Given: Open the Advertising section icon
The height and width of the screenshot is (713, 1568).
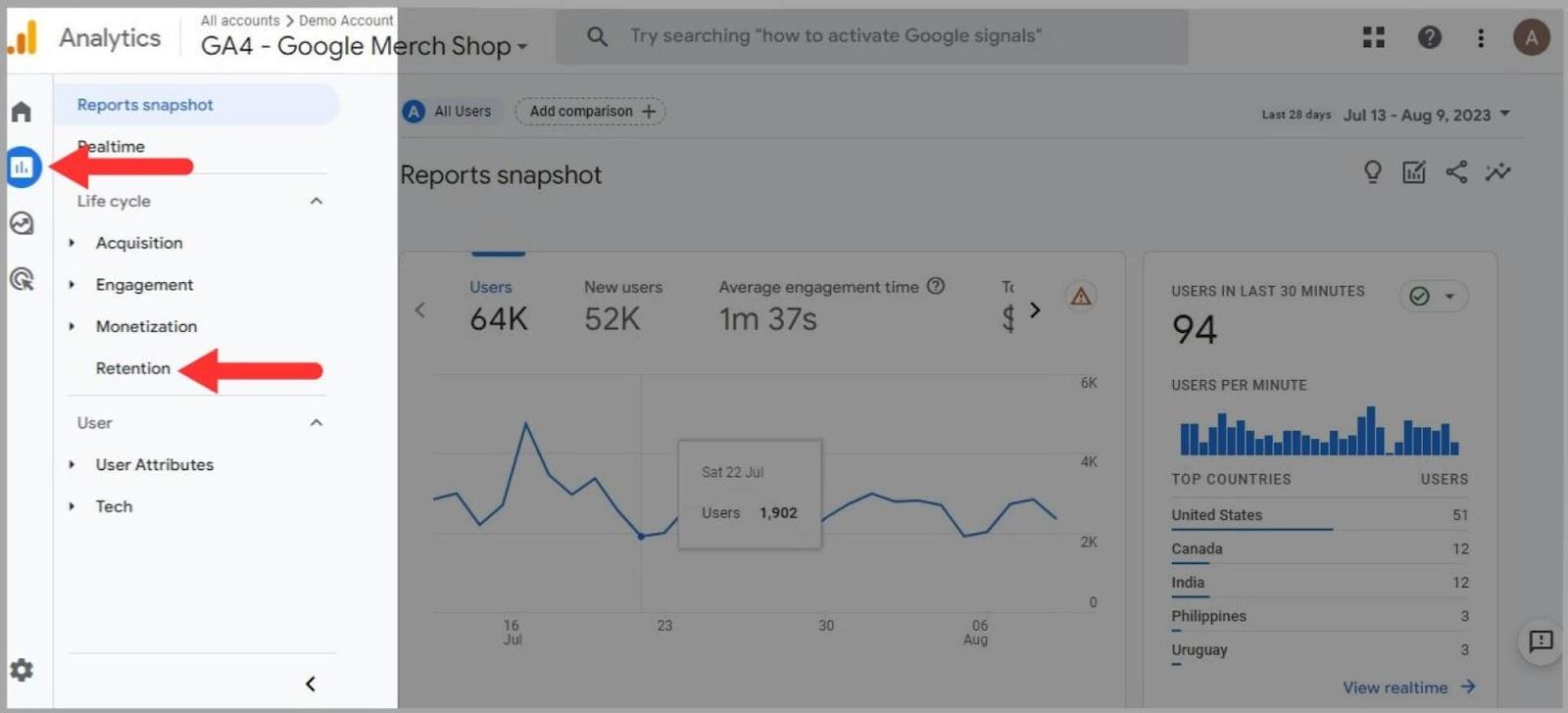Looking at the screenshot, I should point(22,280).
